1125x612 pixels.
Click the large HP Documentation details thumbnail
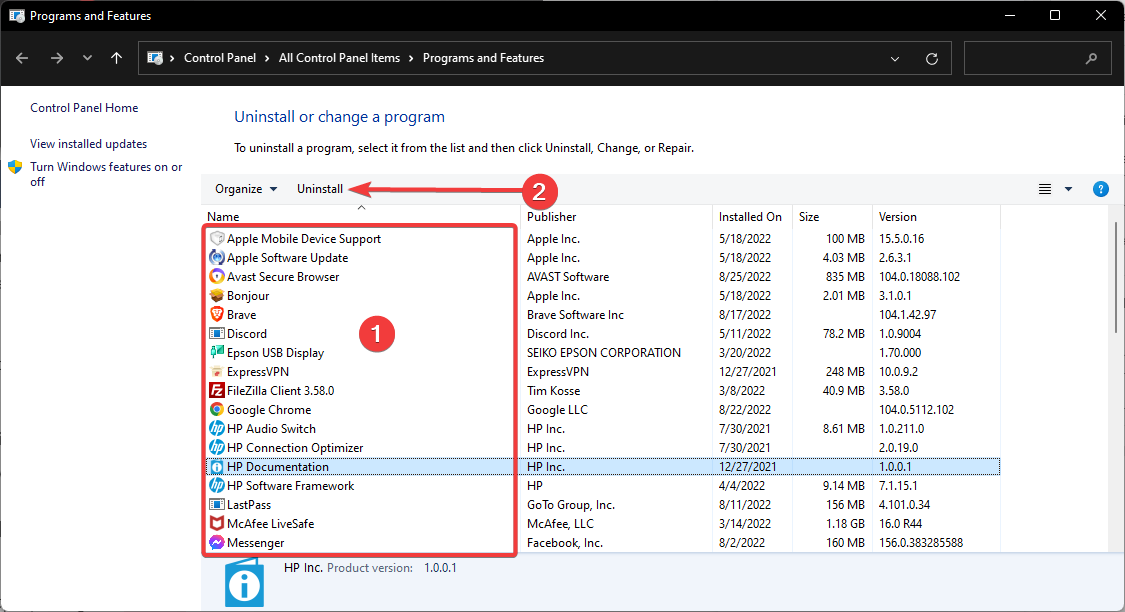[244, 583]
